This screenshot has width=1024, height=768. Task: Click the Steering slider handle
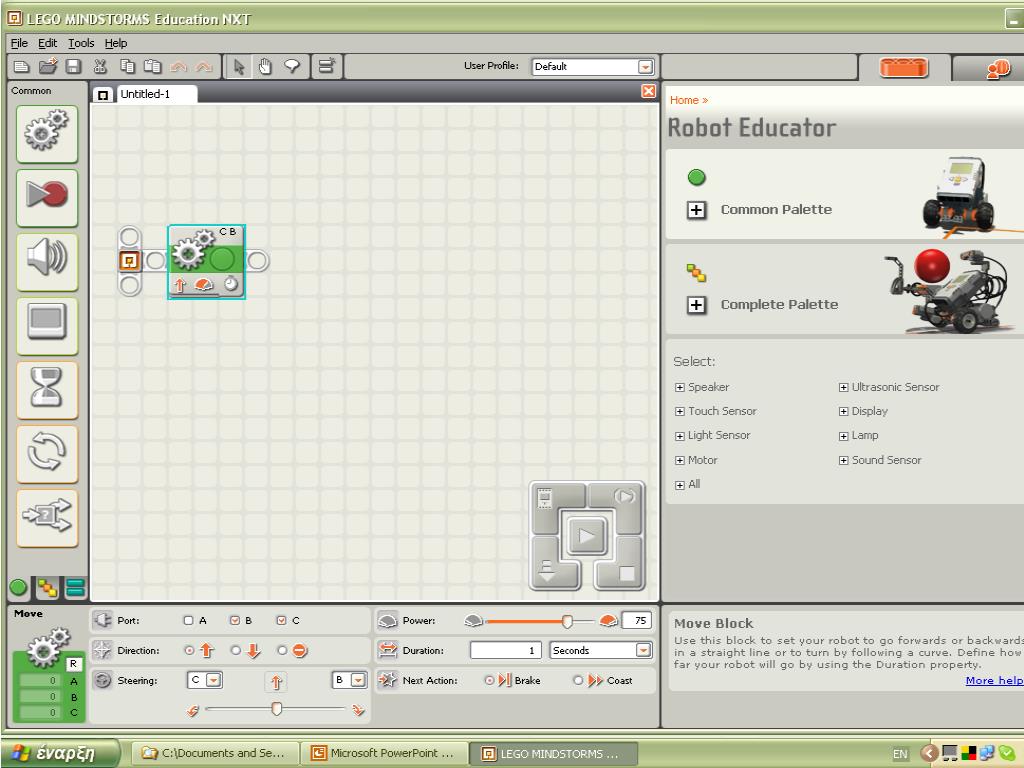pos(277,709)
